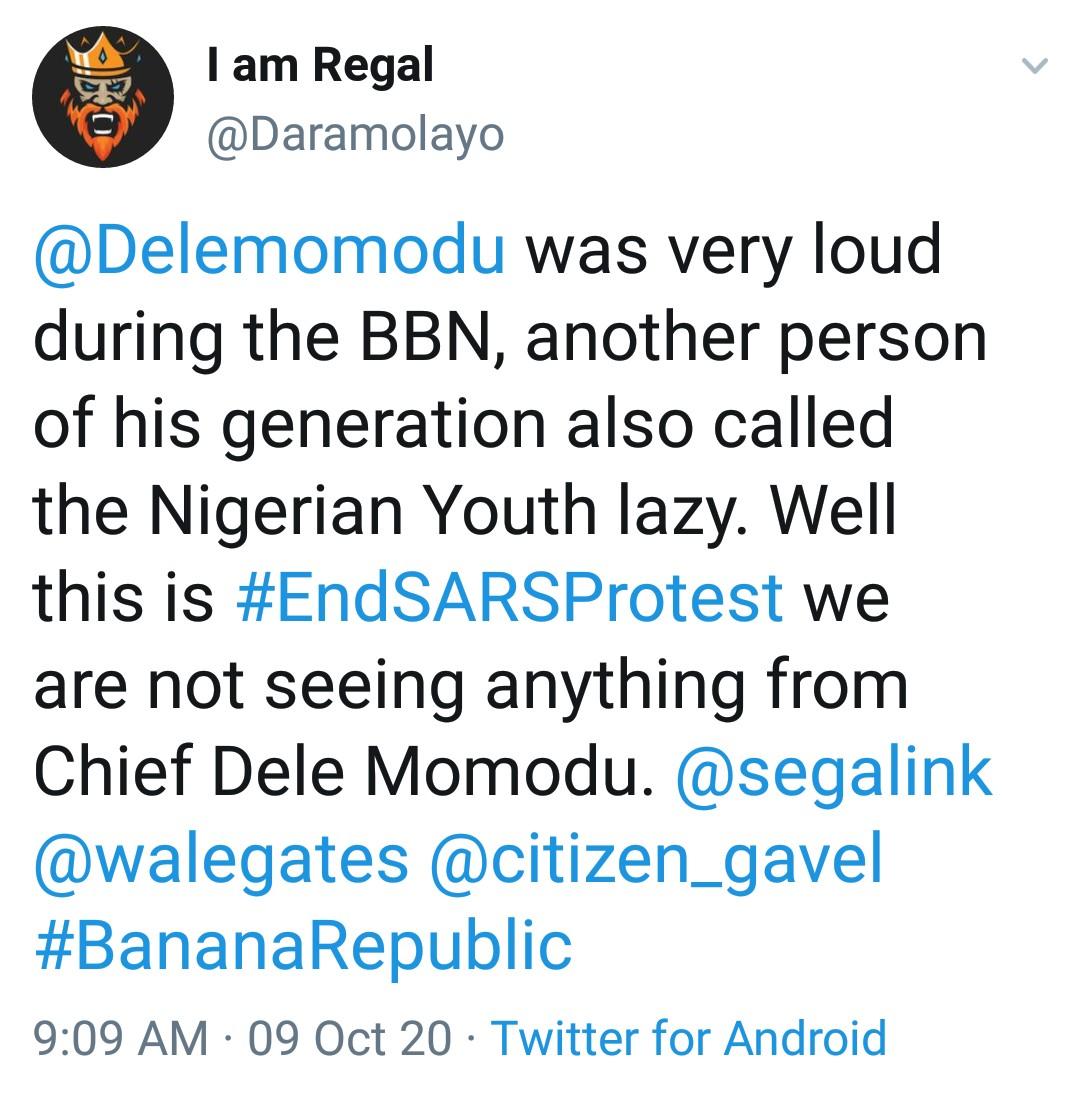Open the bearded king profile avatar
Viewport: 1080px width, 1096px height.
pos(103,96)
